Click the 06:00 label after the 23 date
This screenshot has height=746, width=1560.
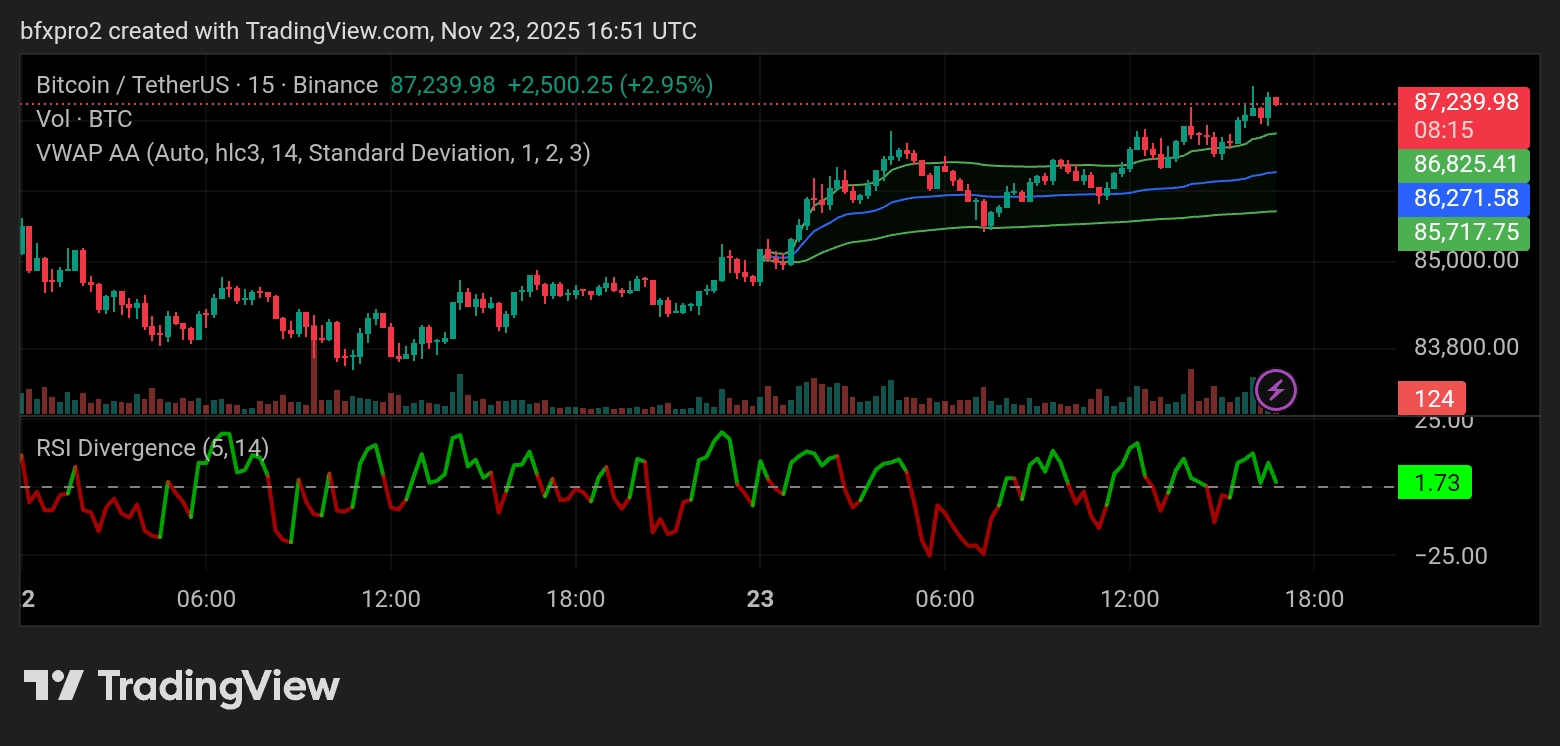[945, 599]
